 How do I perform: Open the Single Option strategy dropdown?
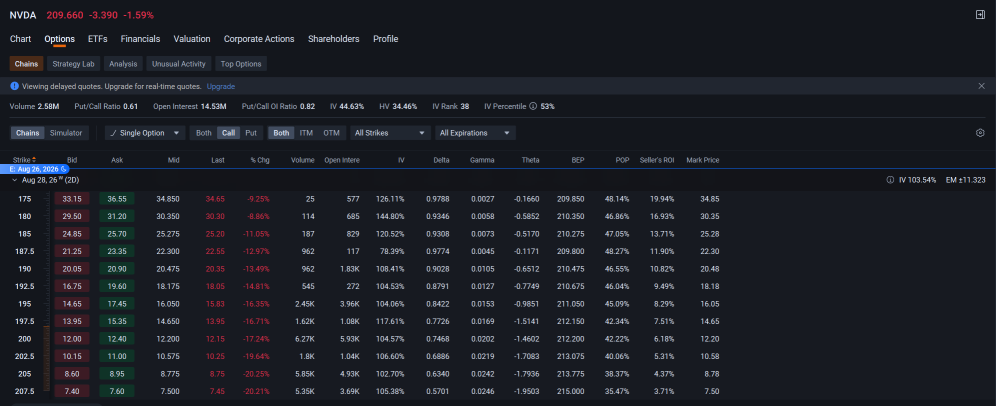coord(145,133)
